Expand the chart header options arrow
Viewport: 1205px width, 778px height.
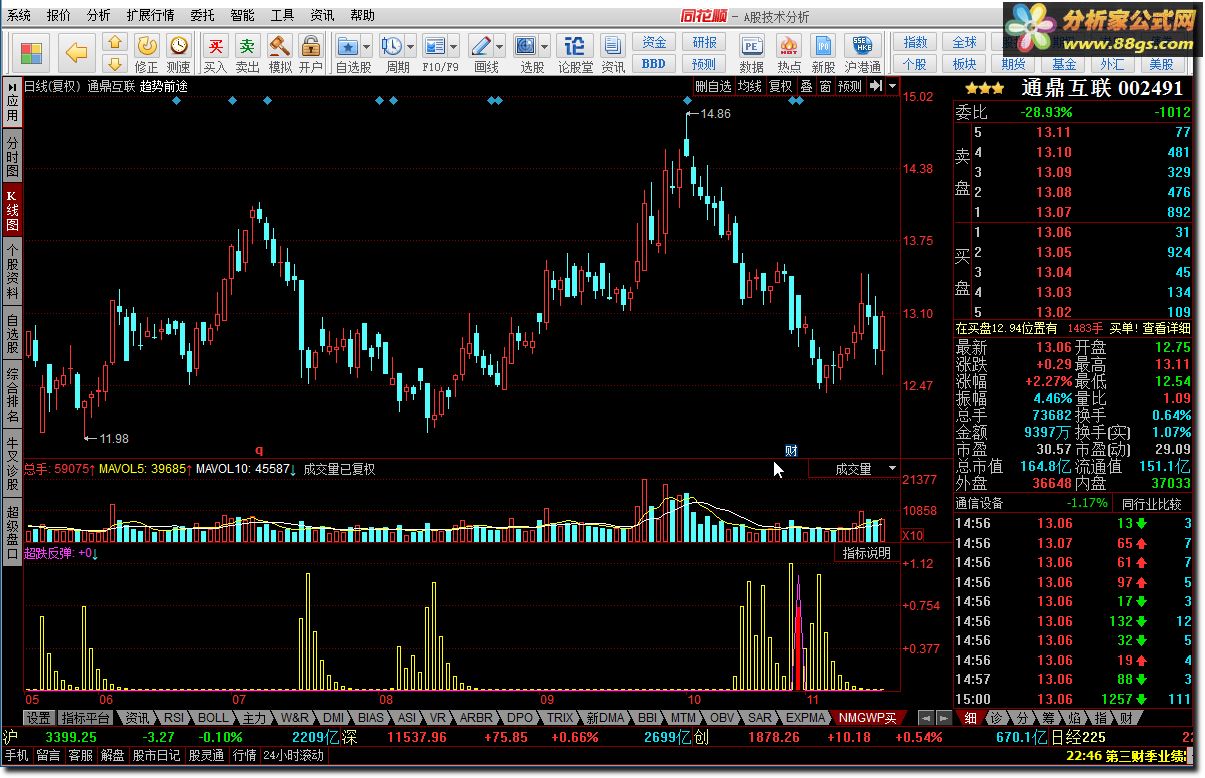(x=892, y=86)
